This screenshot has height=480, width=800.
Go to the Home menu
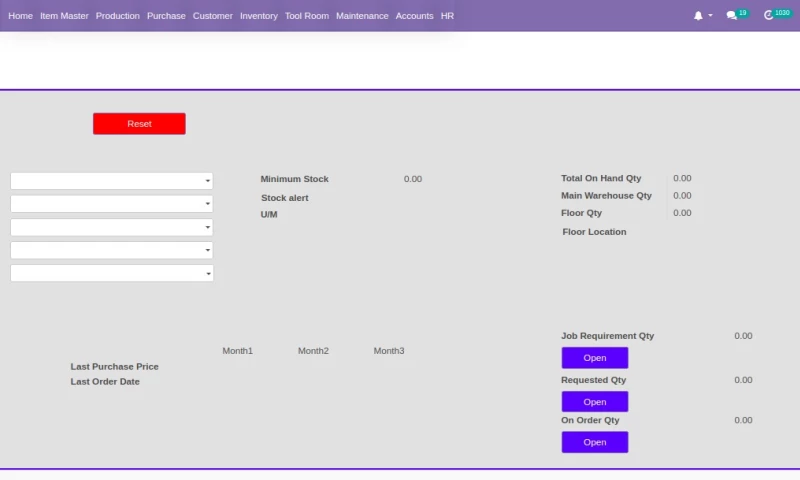tap(20, 16)
